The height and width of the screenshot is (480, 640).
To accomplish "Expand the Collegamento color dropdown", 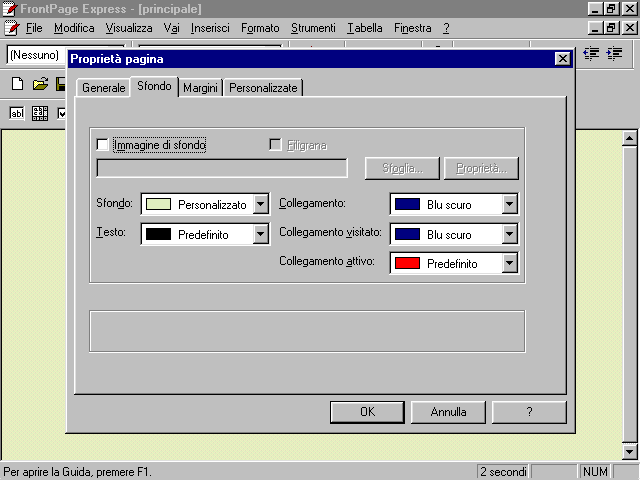I will 509,204.
